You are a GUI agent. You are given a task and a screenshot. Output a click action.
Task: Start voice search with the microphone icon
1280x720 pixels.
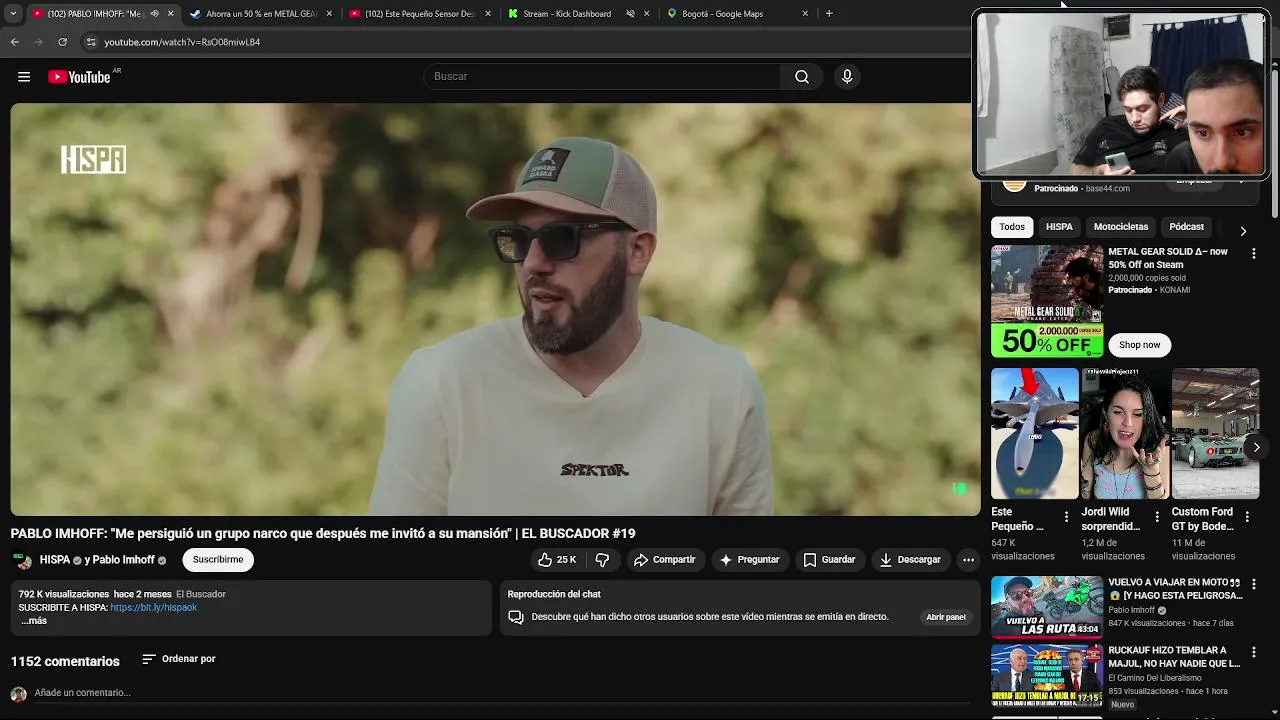[847, 77]
